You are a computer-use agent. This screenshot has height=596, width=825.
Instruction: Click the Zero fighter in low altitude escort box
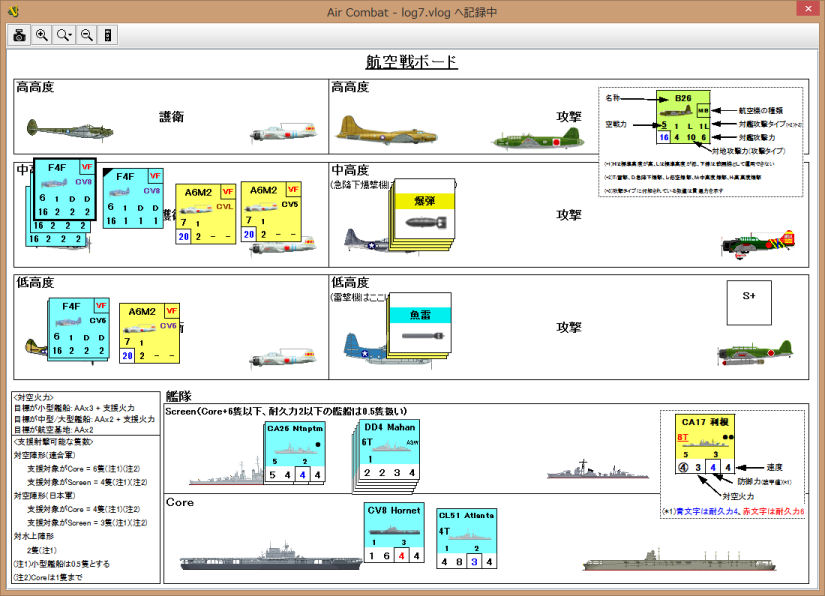pyautogui.click(x=283, y=358)
